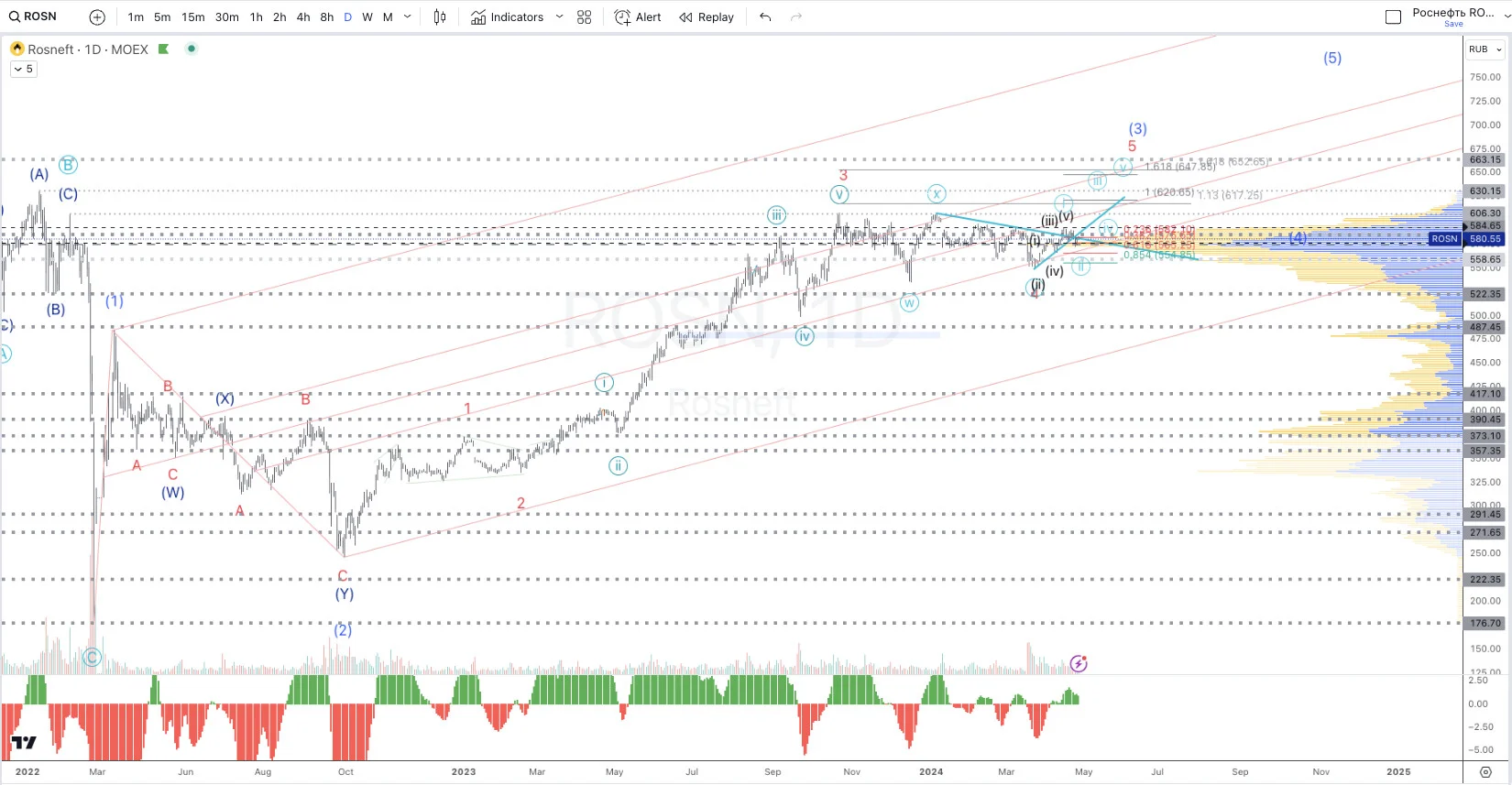
Task: Choose the monthly M interval
Action: tap(388, 16)
